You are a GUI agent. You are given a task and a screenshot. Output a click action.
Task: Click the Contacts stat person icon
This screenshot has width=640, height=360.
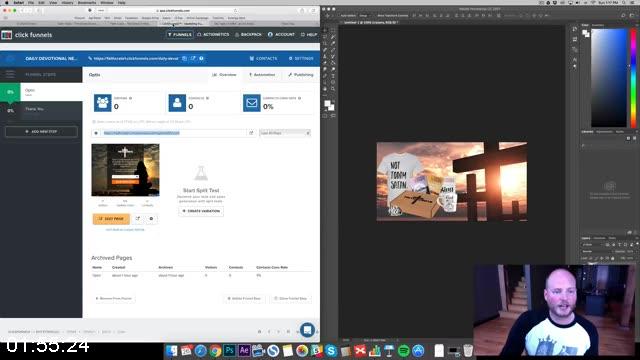[177, 103]
